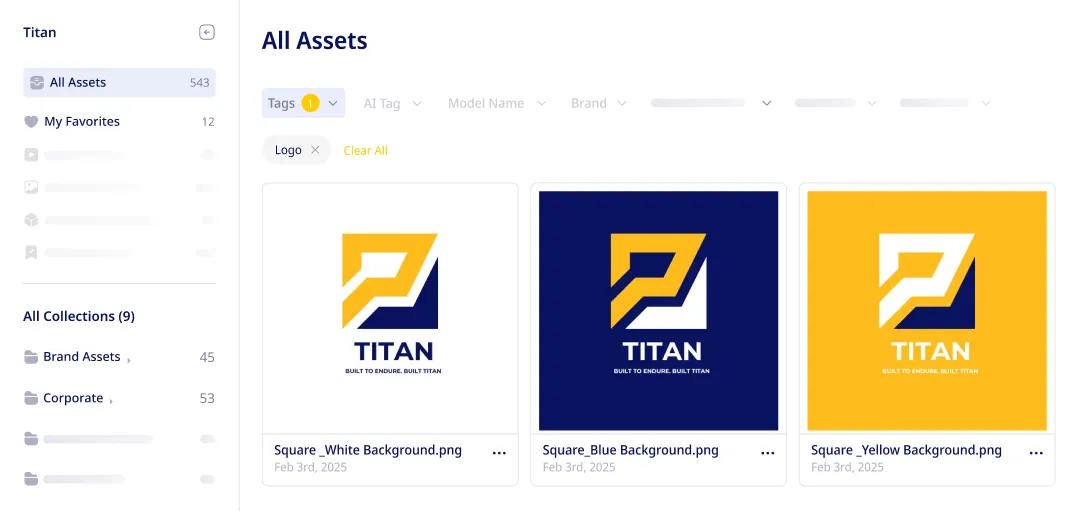Open the Model Name filter dropdown

497,103
